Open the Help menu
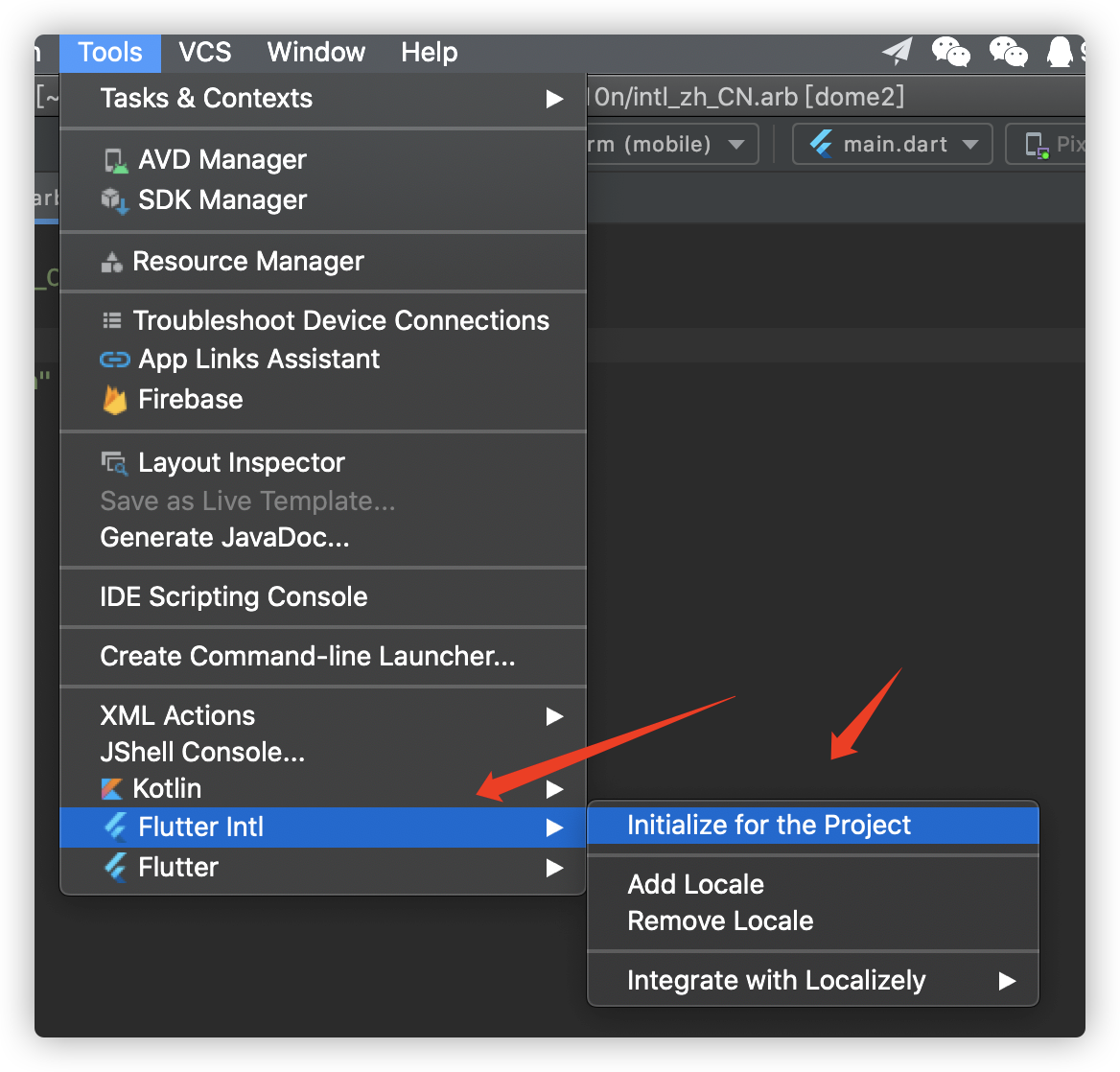This screenshot has width=1120, height=1072. (430, 53)
